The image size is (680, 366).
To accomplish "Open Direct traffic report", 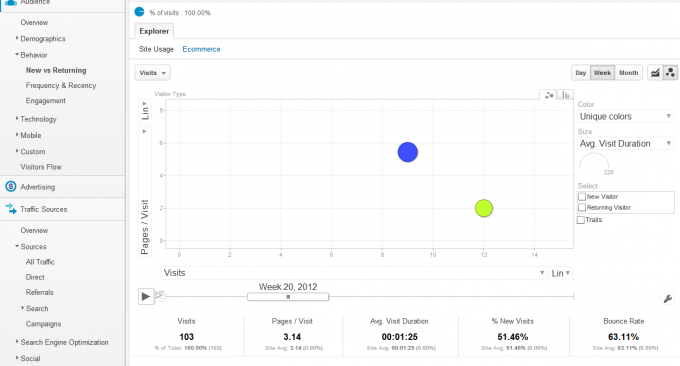I will 35,277.
